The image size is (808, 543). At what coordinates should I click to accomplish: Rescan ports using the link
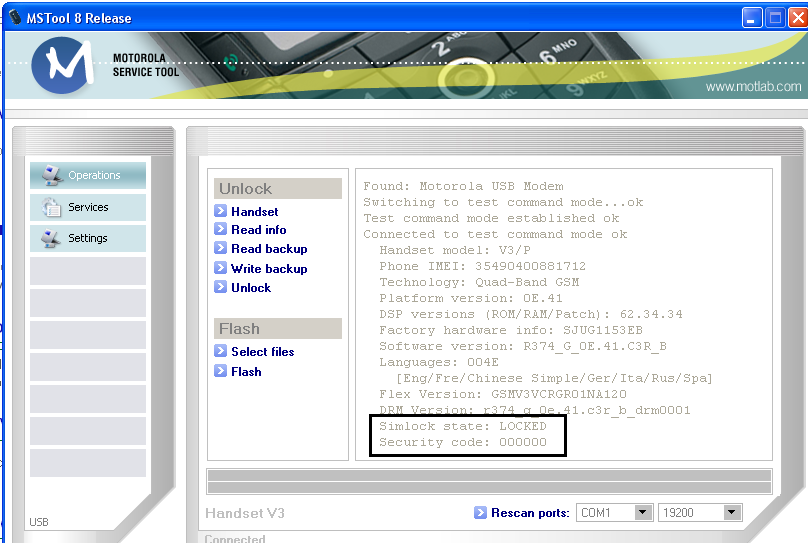tap(530, 513)
